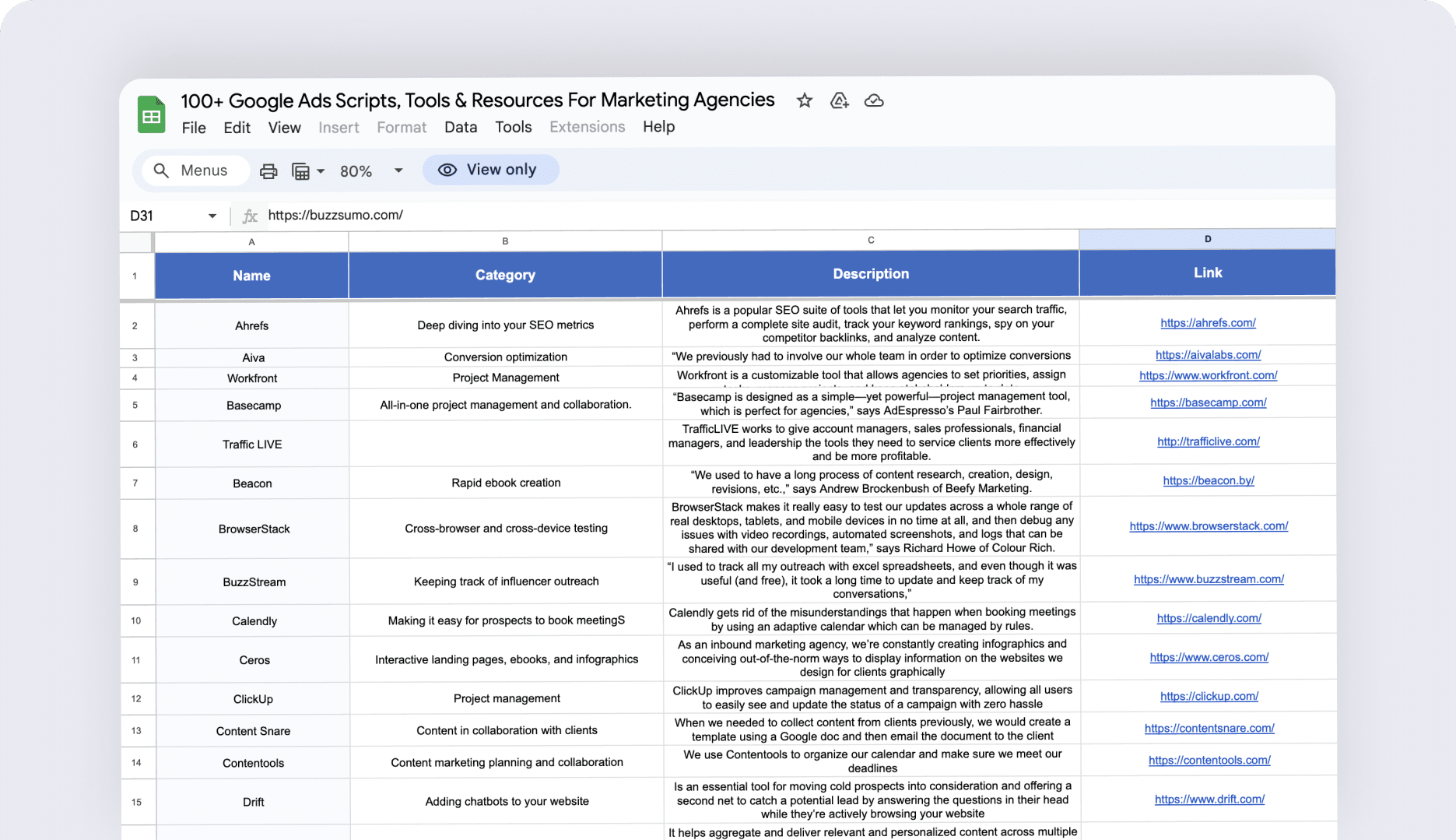Open the basecamp.com link
The width and height of the screenshot is (1456, 840).
point(1208,402)
